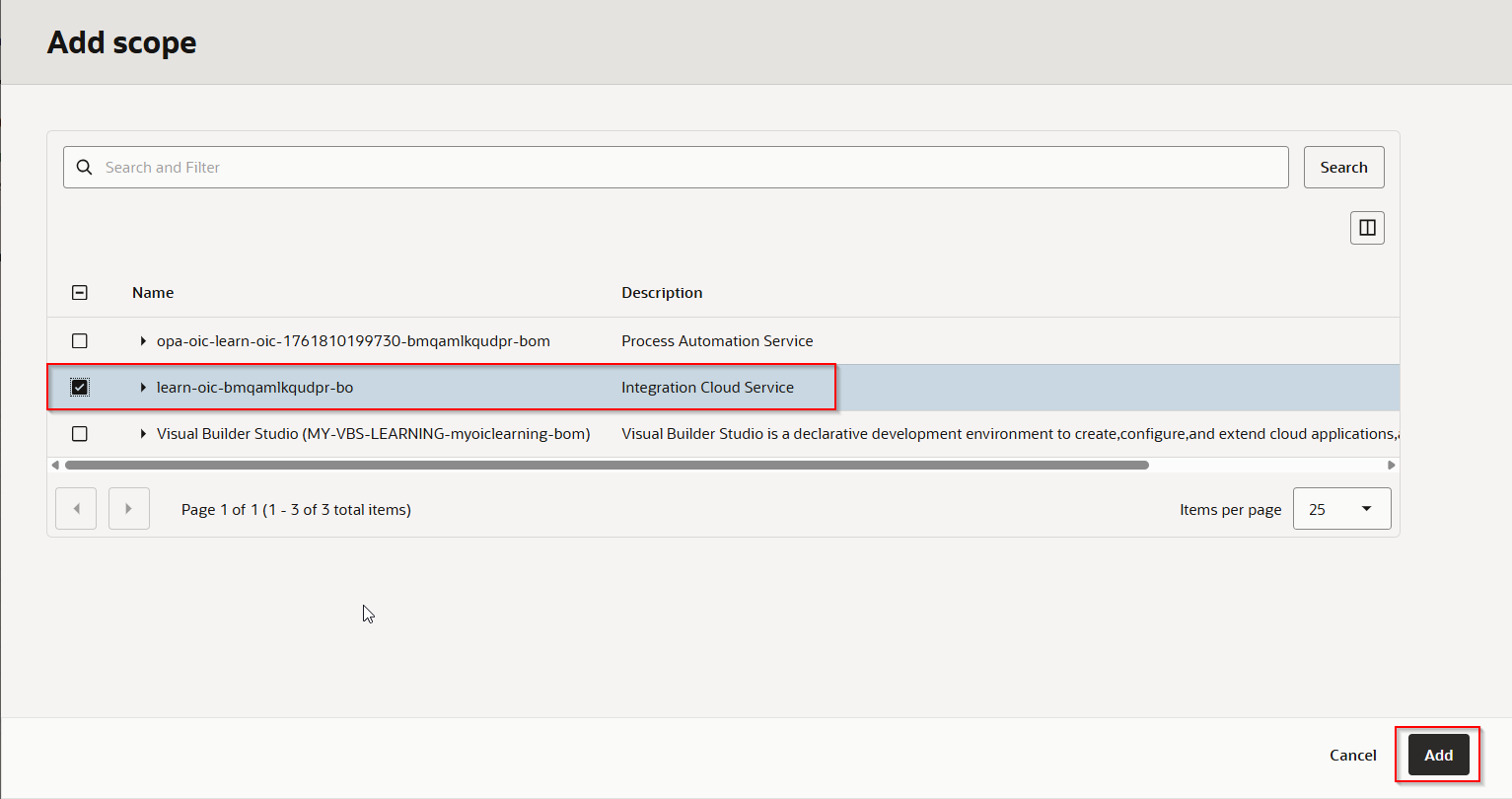Image resolution: width=1512 pixels, height=799 pixels.
Task: Click left arrow of horizontal scrollbar
Action: tap(55, 465)
